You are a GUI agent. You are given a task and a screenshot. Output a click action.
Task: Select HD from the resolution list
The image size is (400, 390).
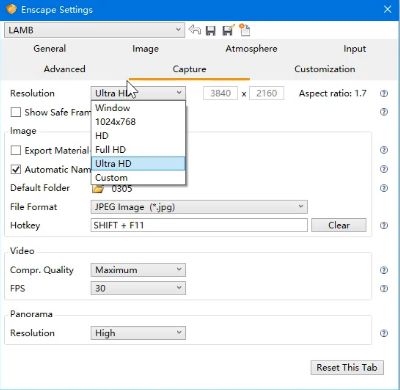(138, 136)
